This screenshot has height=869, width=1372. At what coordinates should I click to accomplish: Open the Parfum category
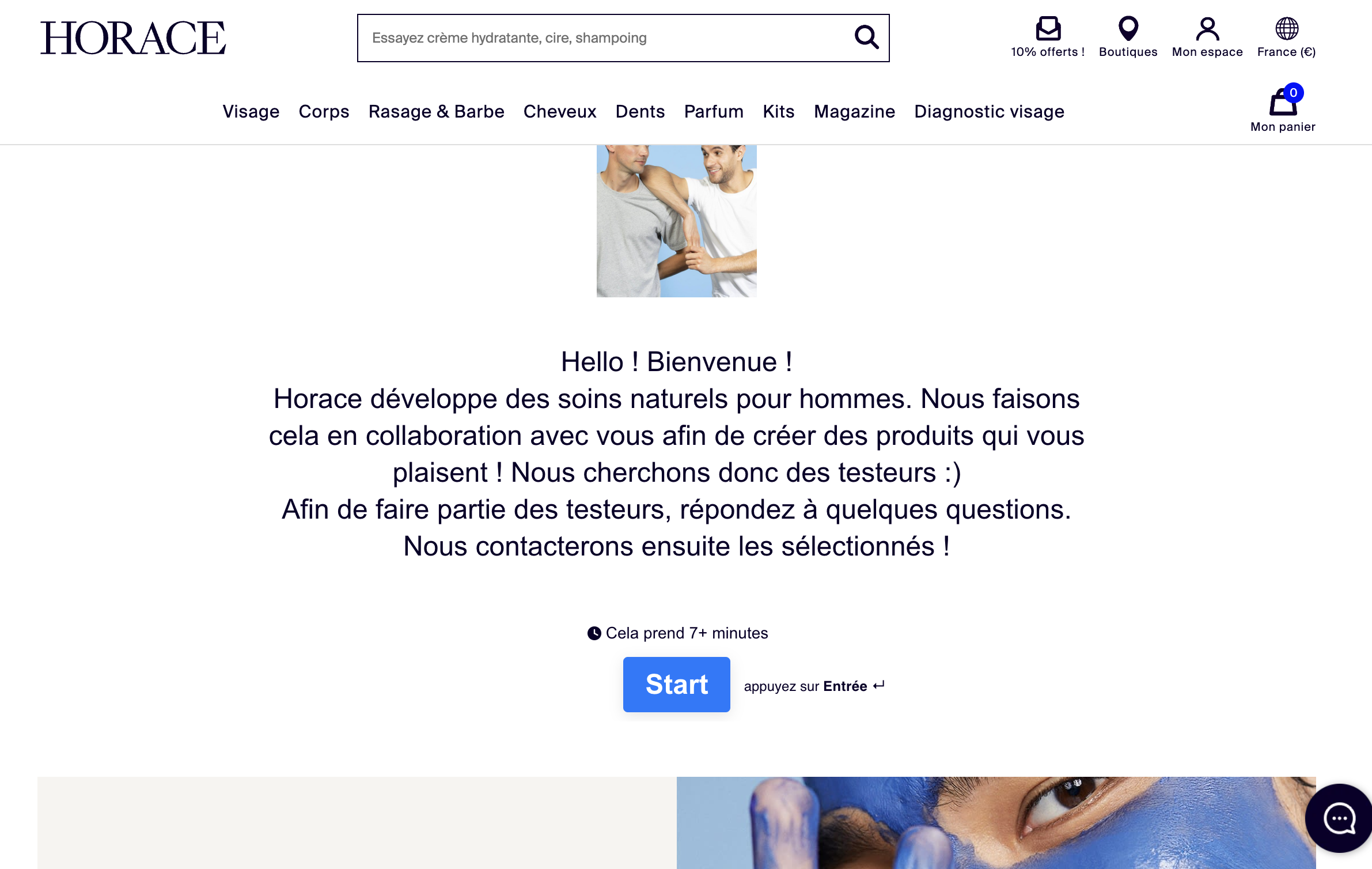pyautogui.click(x=714, y=111)
